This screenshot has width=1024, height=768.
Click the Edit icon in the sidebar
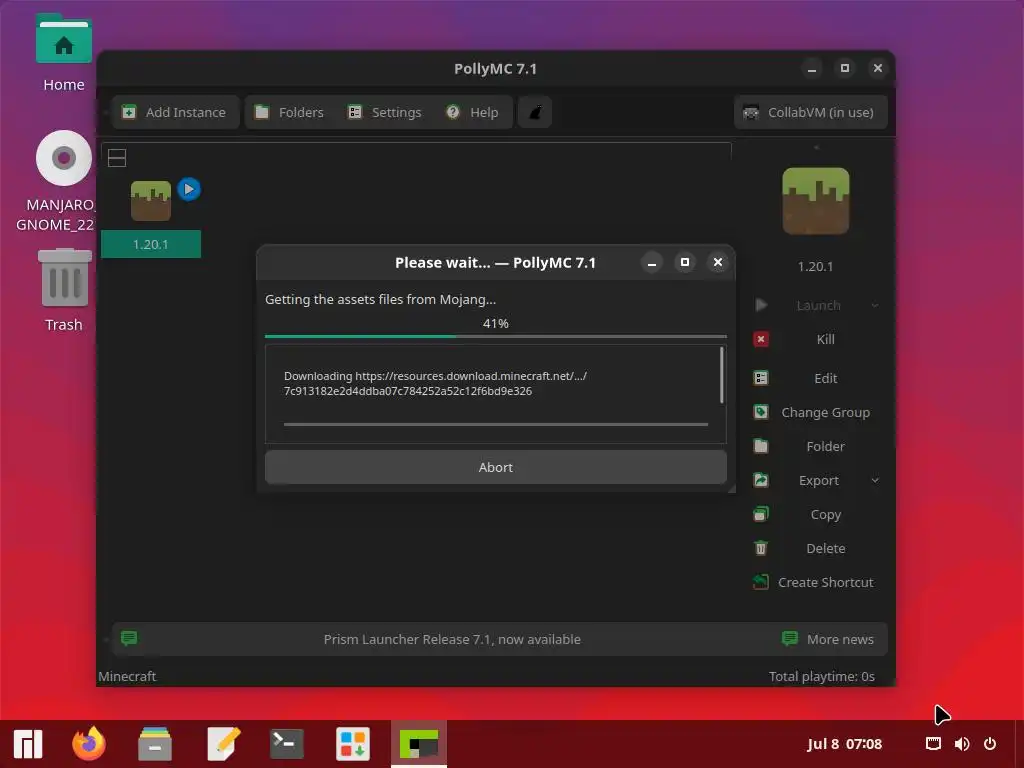click(761, 378)
